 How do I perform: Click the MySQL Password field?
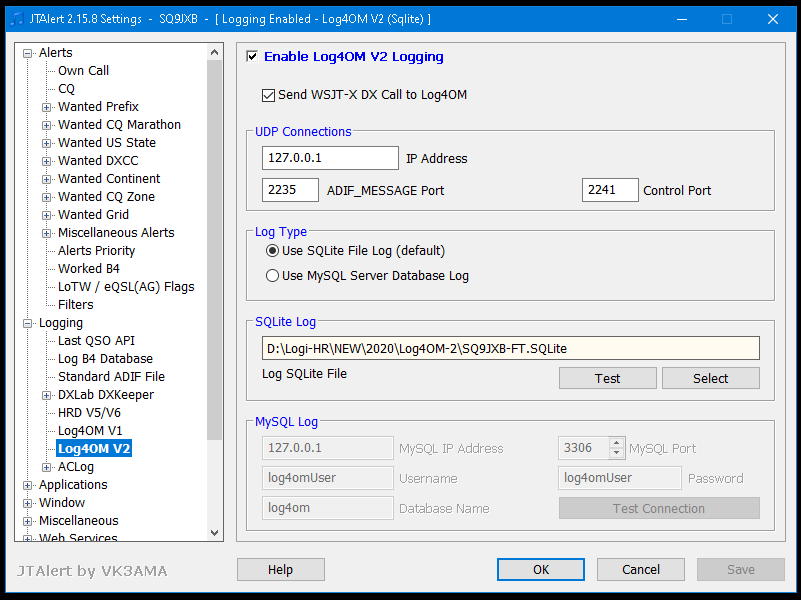tap(620, 478)
